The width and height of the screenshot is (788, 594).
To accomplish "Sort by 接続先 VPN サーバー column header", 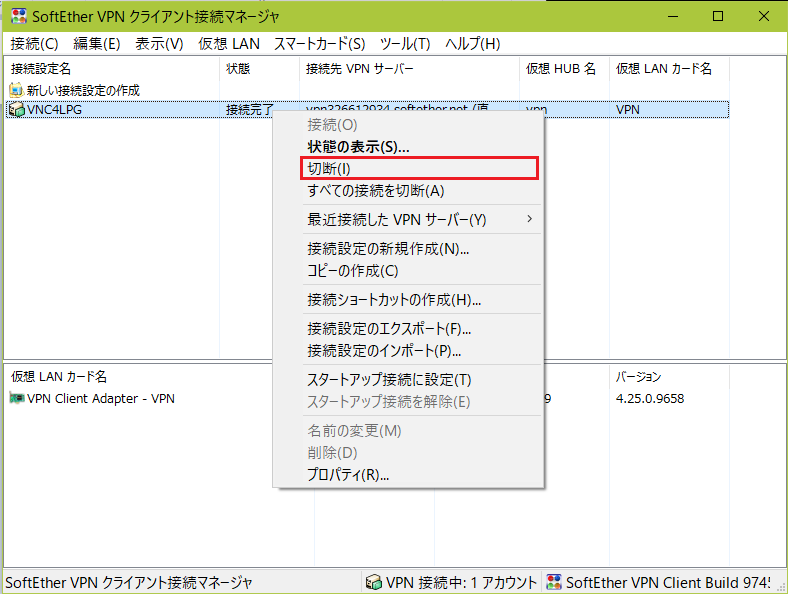I will [x=410, y=69].
